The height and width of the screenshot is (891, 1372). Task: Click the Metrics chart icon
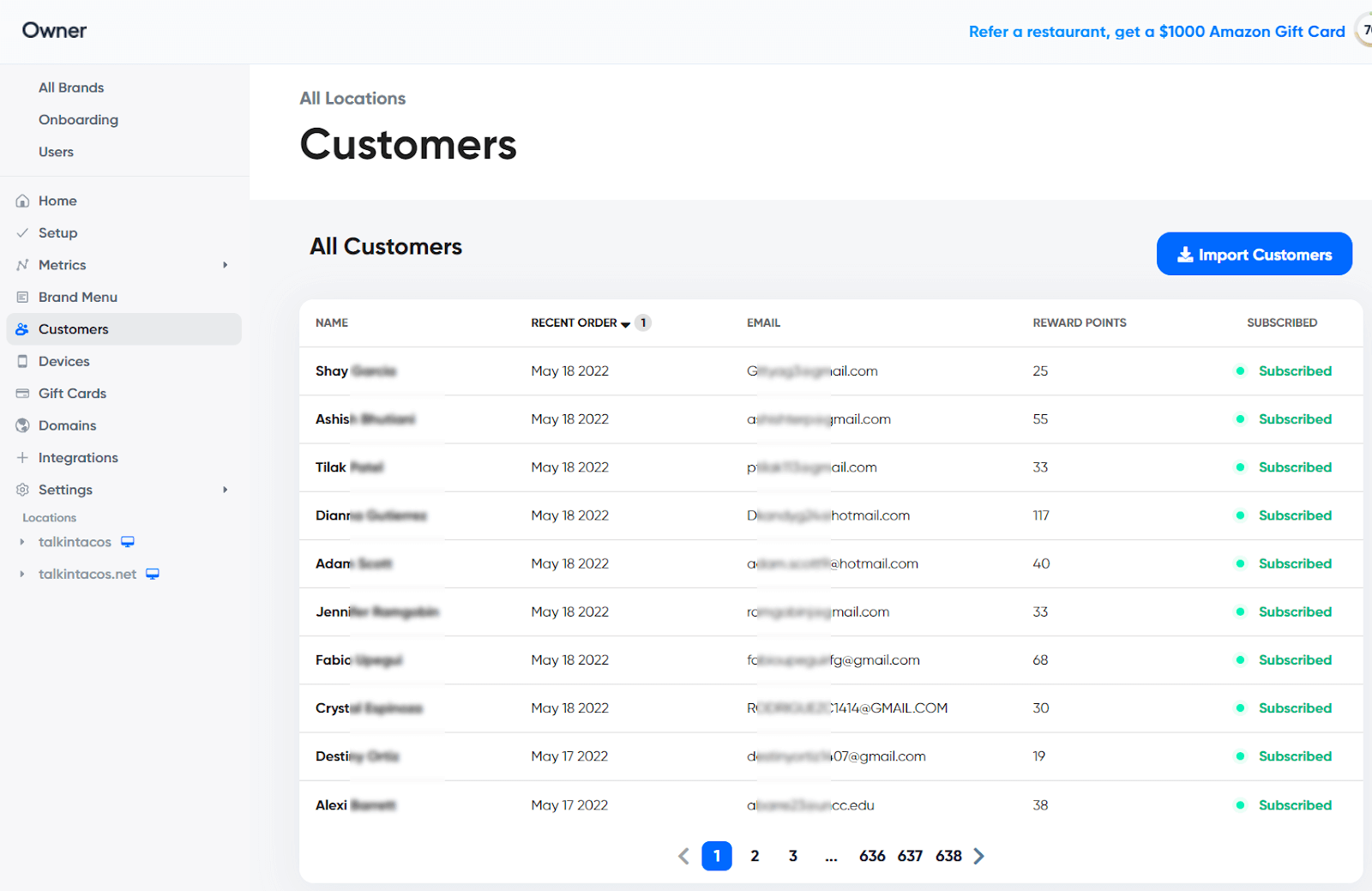click(x=22, y=265)
